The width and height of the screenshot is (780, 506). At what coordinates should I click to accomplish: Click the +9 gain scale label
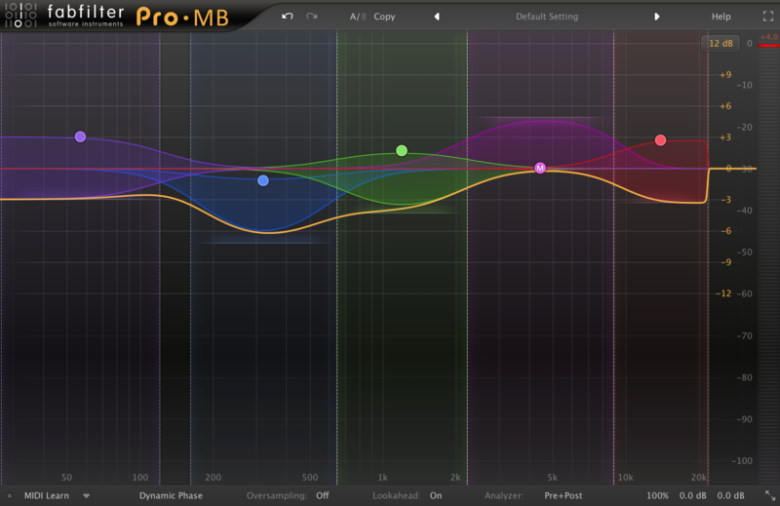pos(725,75)
